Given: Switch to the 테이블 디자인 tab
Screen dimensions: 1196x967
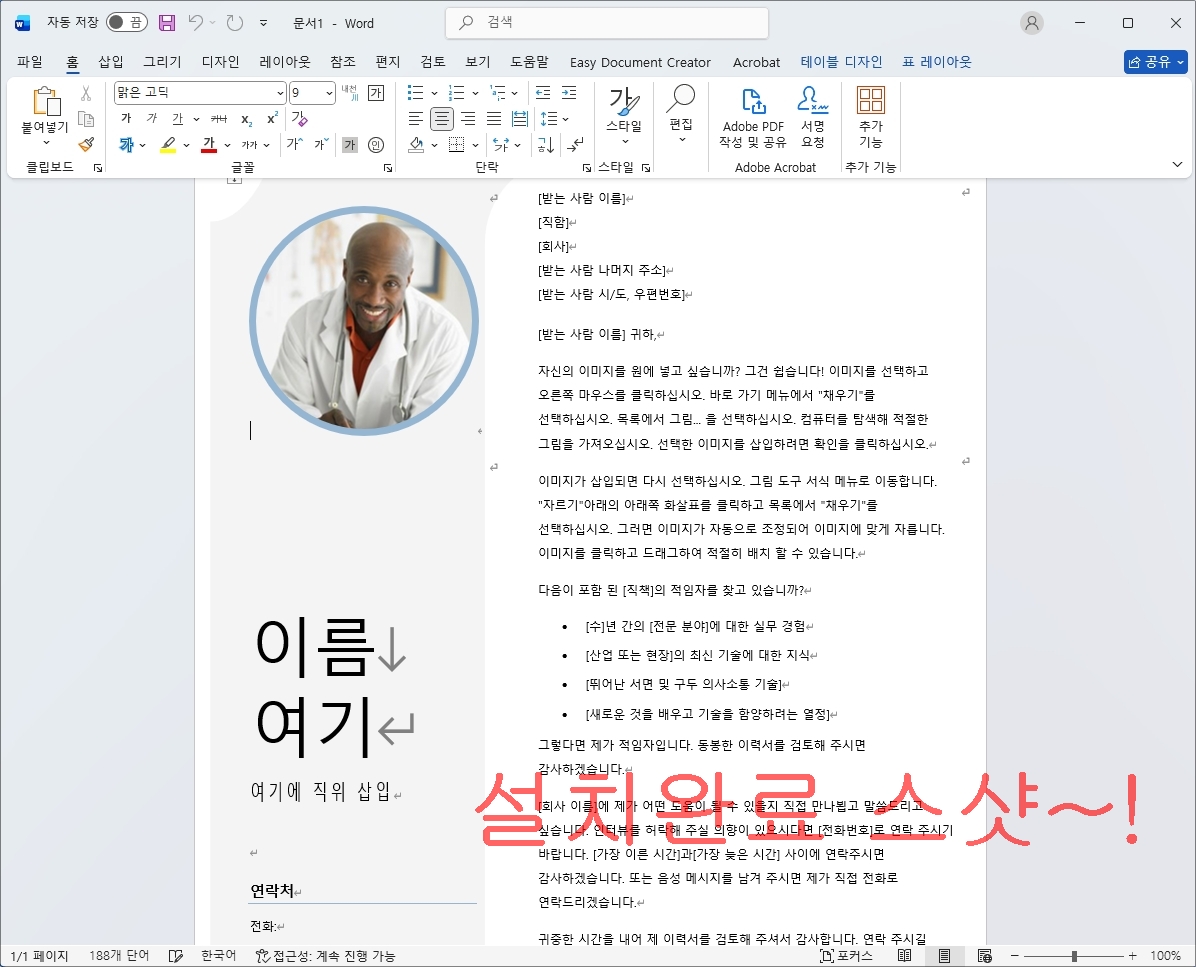Looking at the screenshot, I should tap(841, 62).
